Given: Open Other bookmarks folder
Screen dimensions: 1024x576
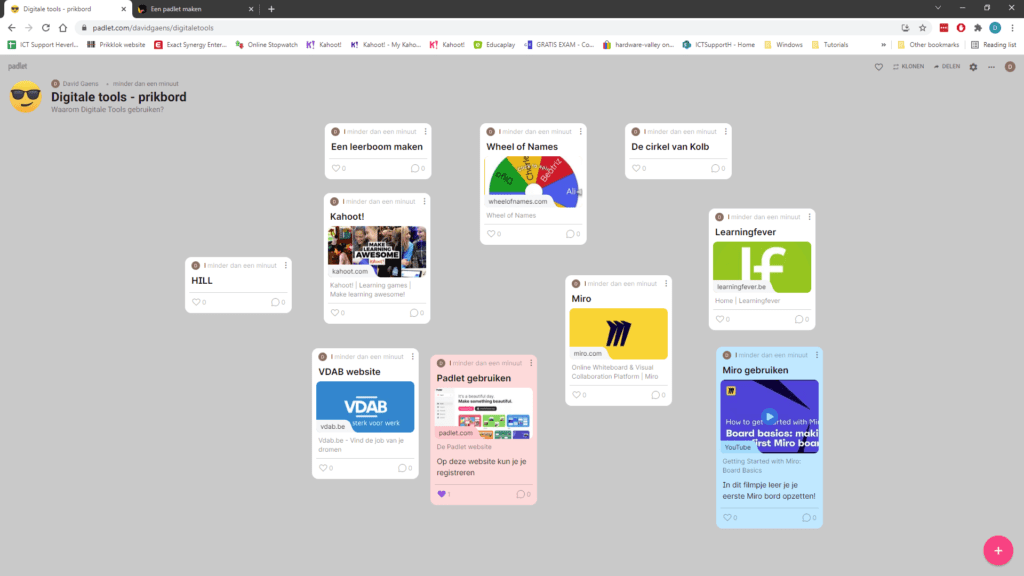Looking at the screenshot, I should pos(928,45).
